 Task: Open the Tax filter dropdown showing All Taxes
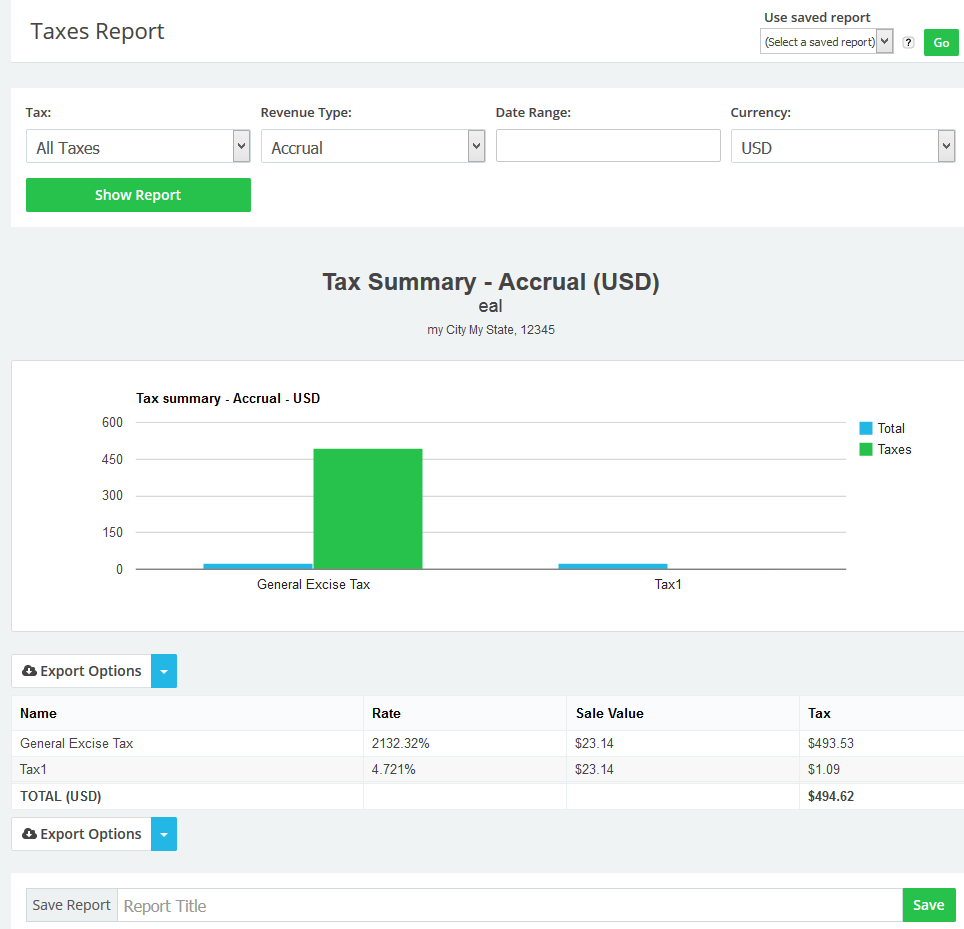[x=138, y=147]
